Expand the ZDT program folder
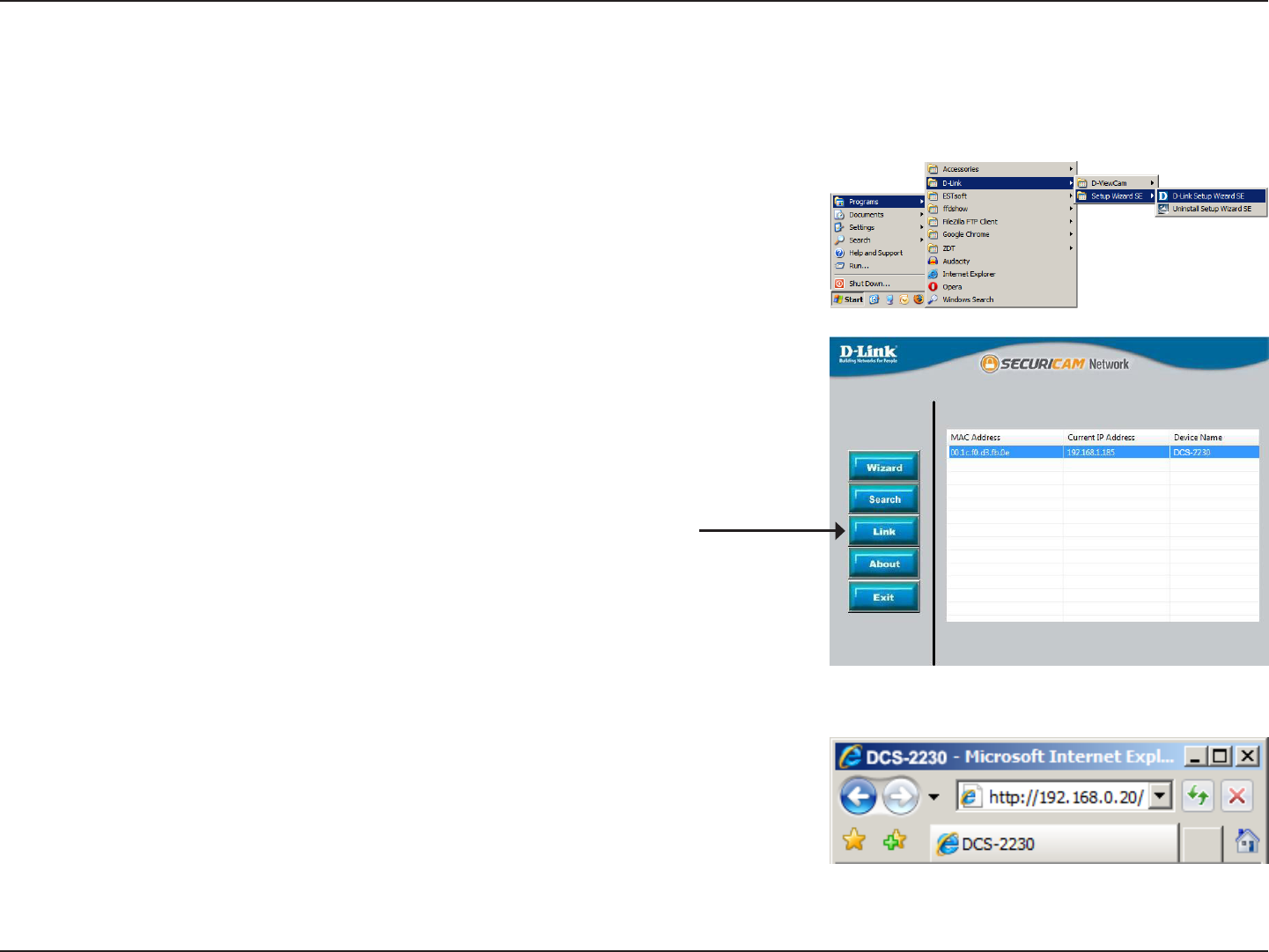The image size is (1269, 952). click(x=1001, y=248)
